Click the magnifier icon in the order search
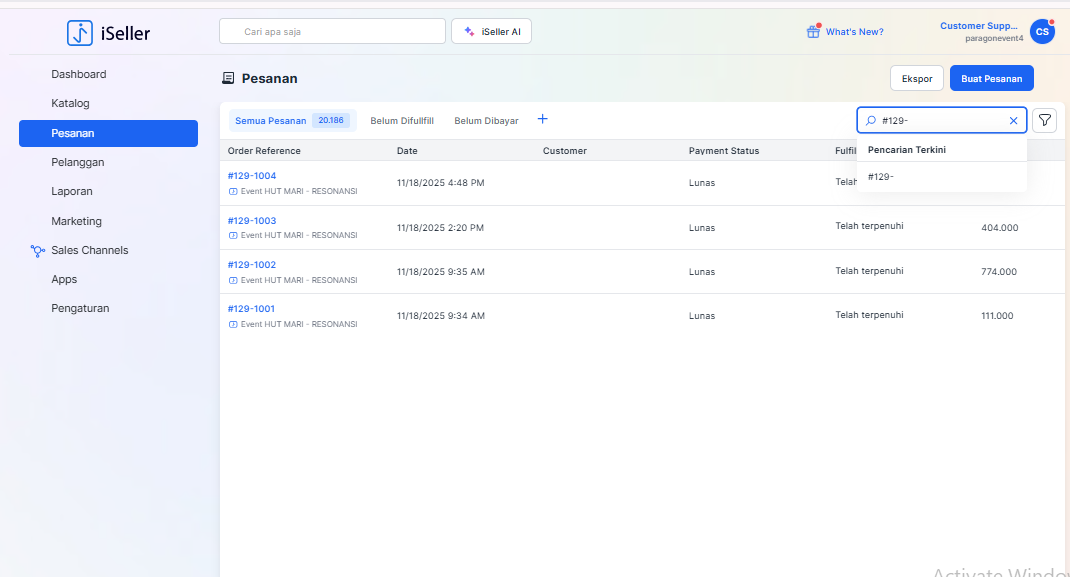Image resolution: width=1070 pixels, height=577 pixels. point(871,121)
